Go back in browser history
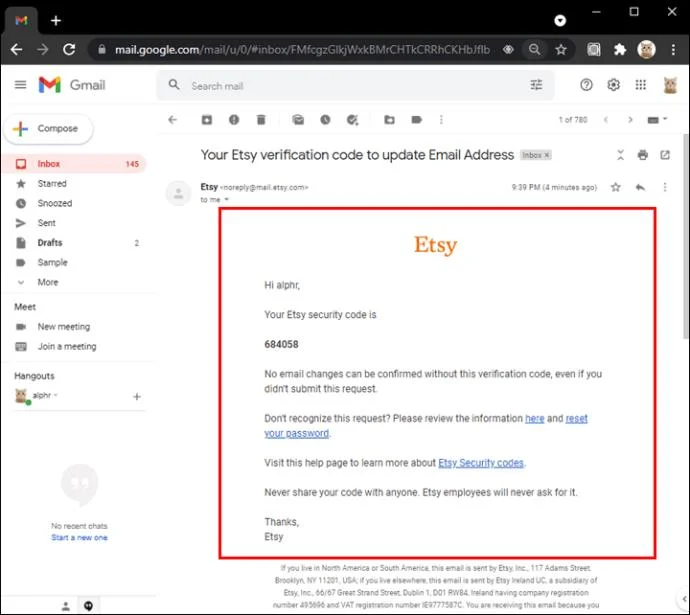This screenshot has width=690, height=615. 16,49
